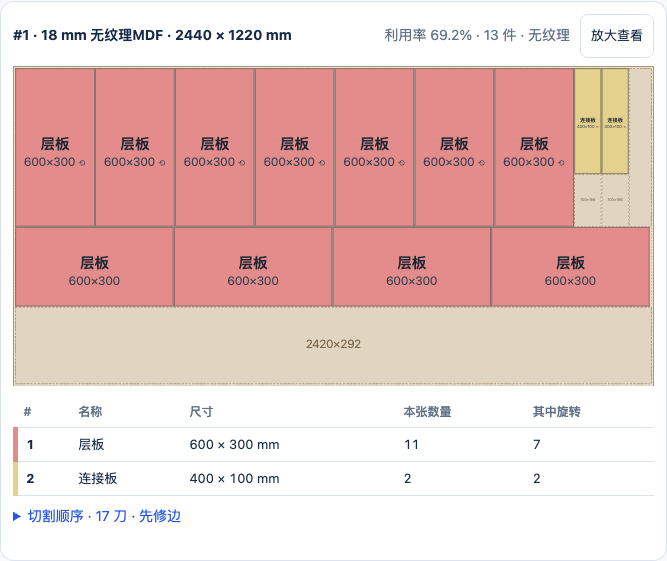Open the 切割顺序 · 17 刀 · 先修边 link text
The height and width of the screenshot is (561, 667).
[104, 516]
